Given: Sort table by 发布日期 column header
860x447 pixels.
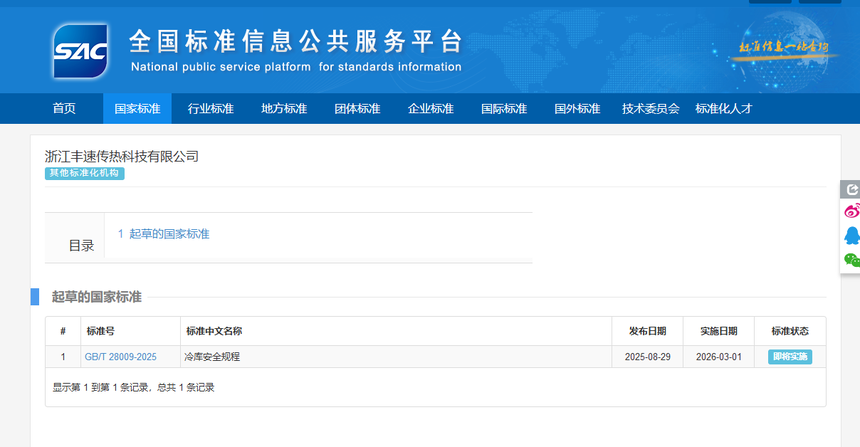Looking at the screenshot, I should [x=648, y=331].
